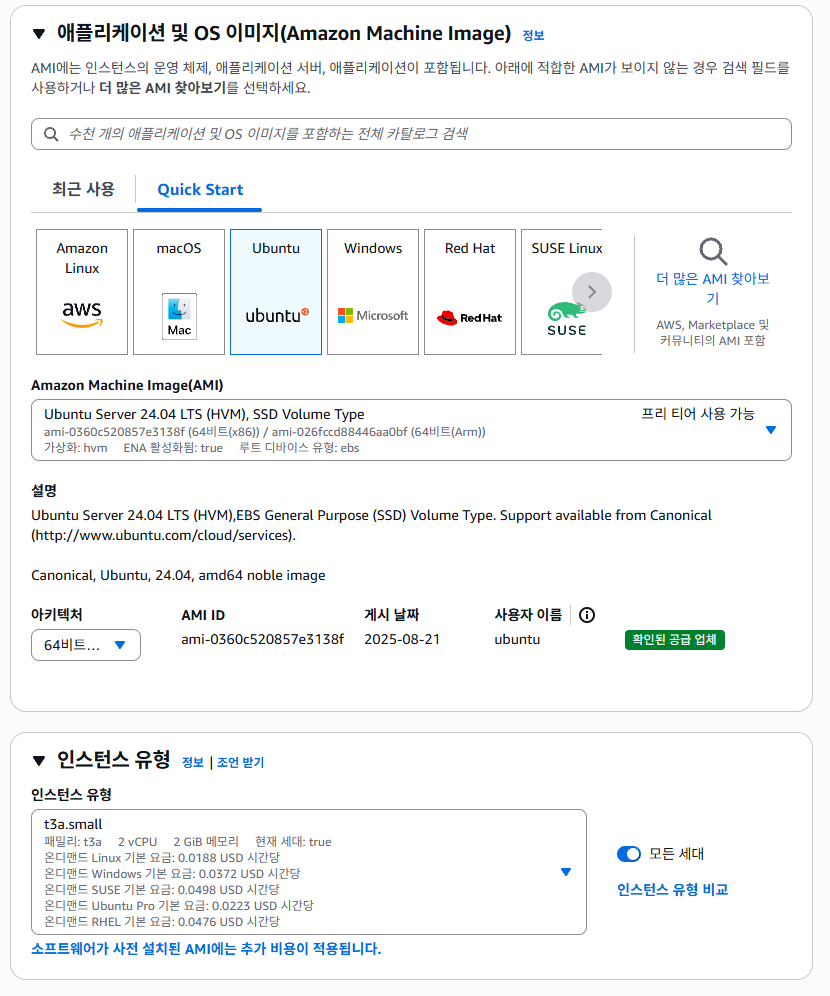The height and width of the screenshot is (996, 830).
Task: Choose the Windows Microsoft image
Action: click(372, 291)
